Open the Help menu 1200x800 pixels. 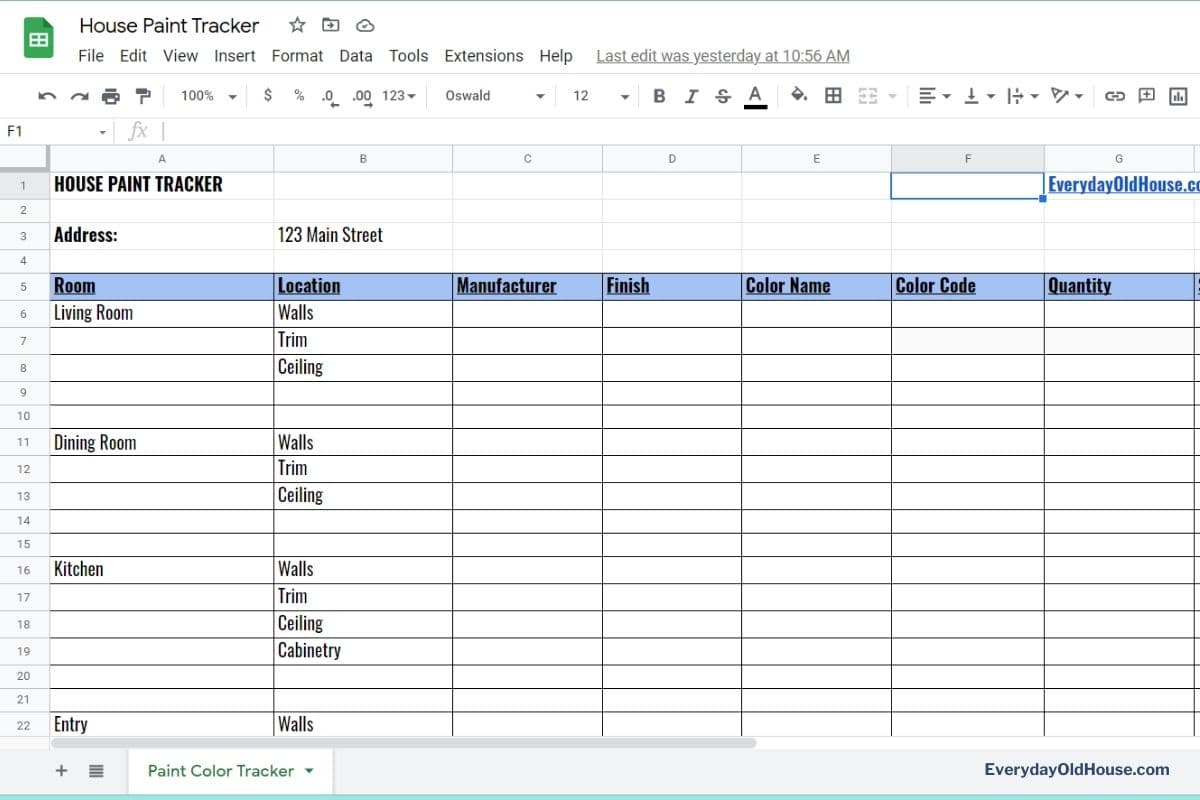click(556, 56)
